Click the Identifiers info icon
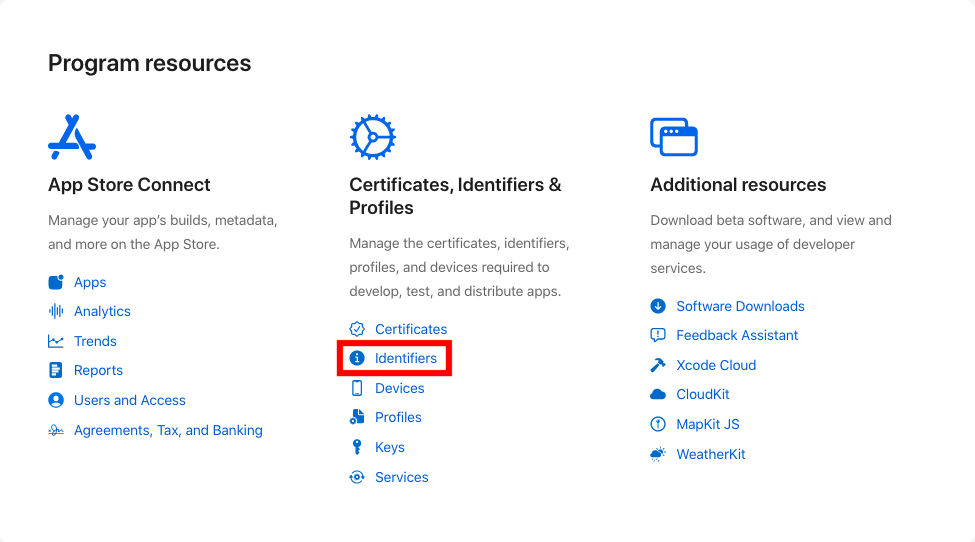The height and width of the screenshot is (542, 975). point(357,358)
